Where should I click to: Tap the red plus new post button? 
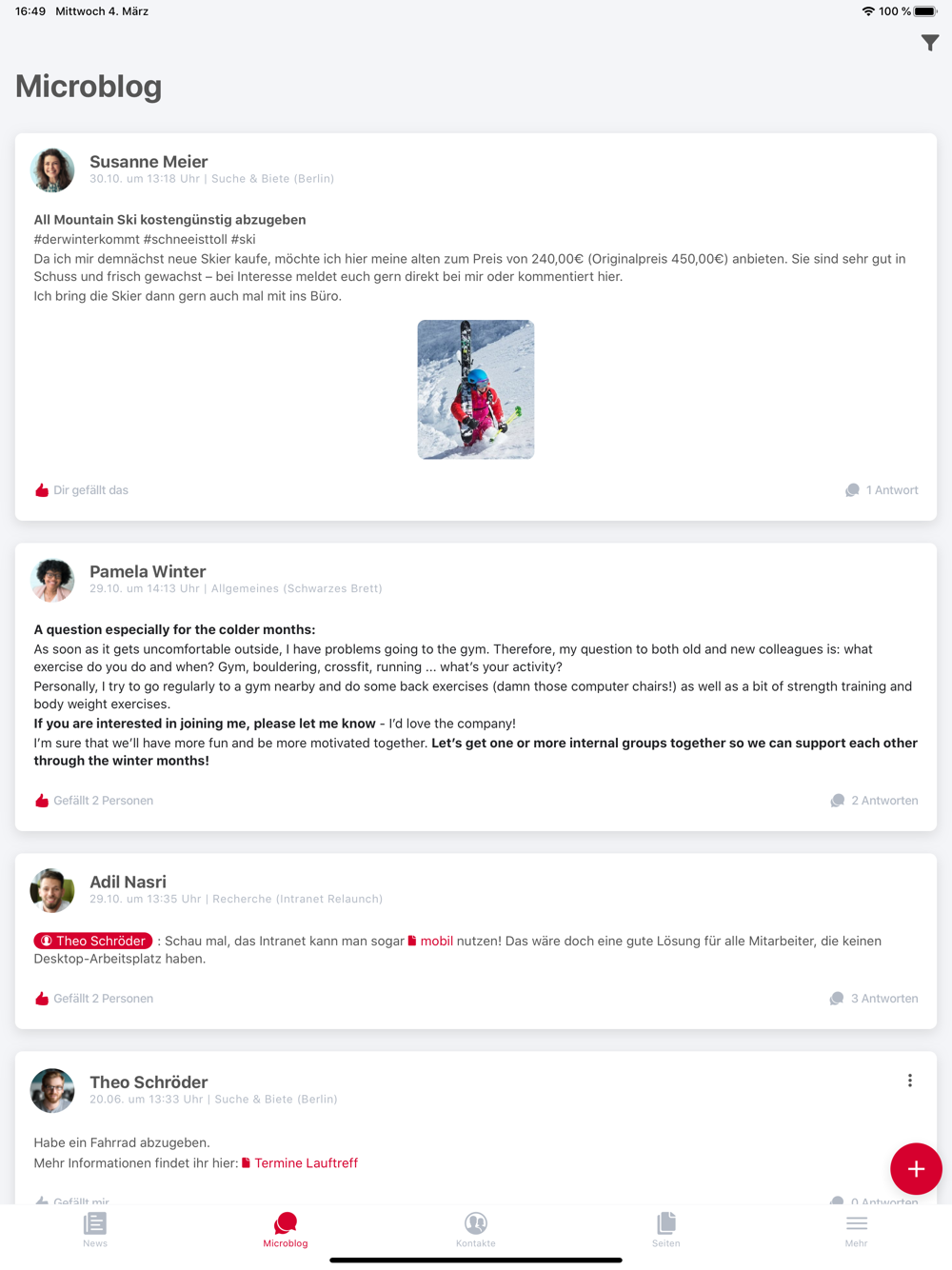tap(916, 1169)
